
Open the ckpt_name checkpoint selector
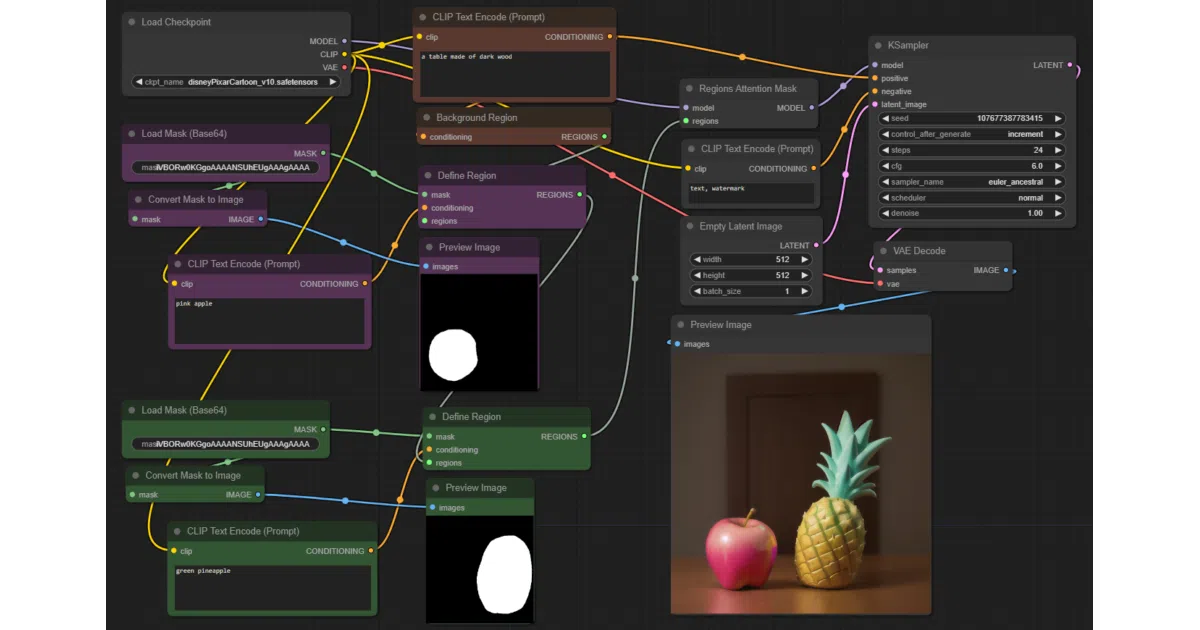pyautogui.click(x=236, y=82)
